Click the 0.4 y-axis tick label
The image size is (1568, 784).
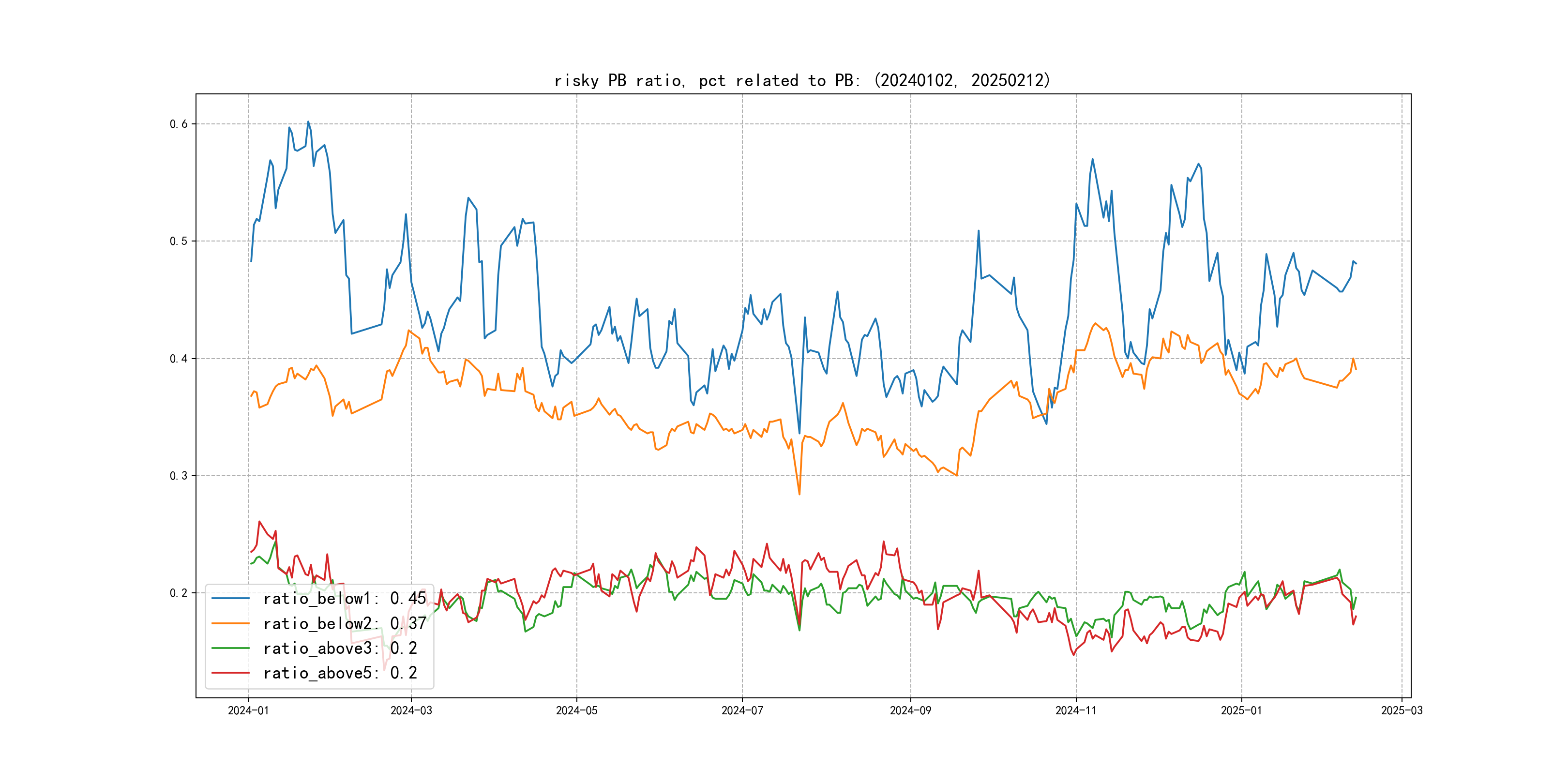179,359
